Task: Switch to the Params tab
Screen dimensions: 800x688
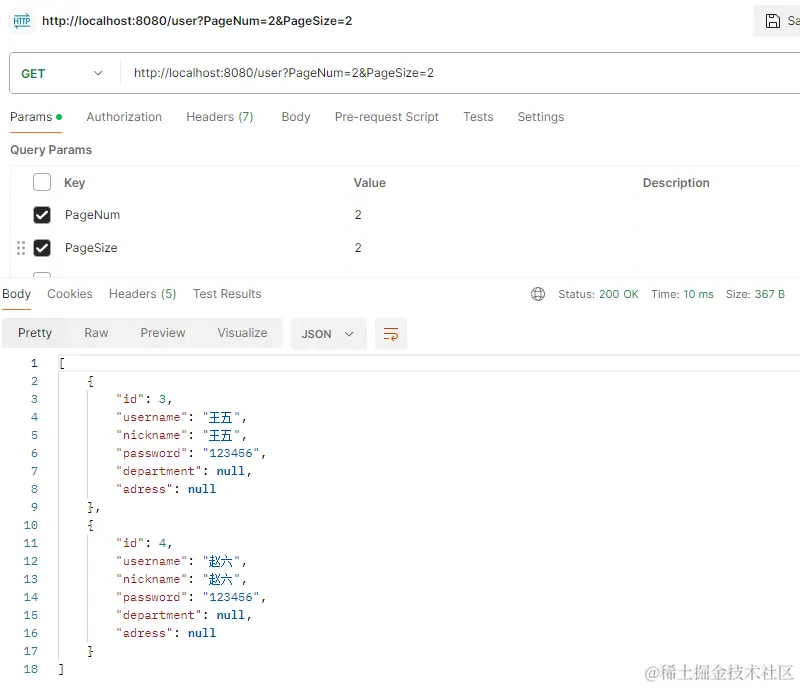Action: coord(36,117)
